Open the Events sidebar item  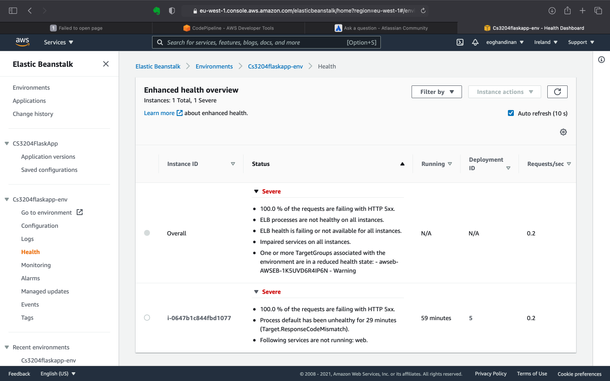point(30,304)
